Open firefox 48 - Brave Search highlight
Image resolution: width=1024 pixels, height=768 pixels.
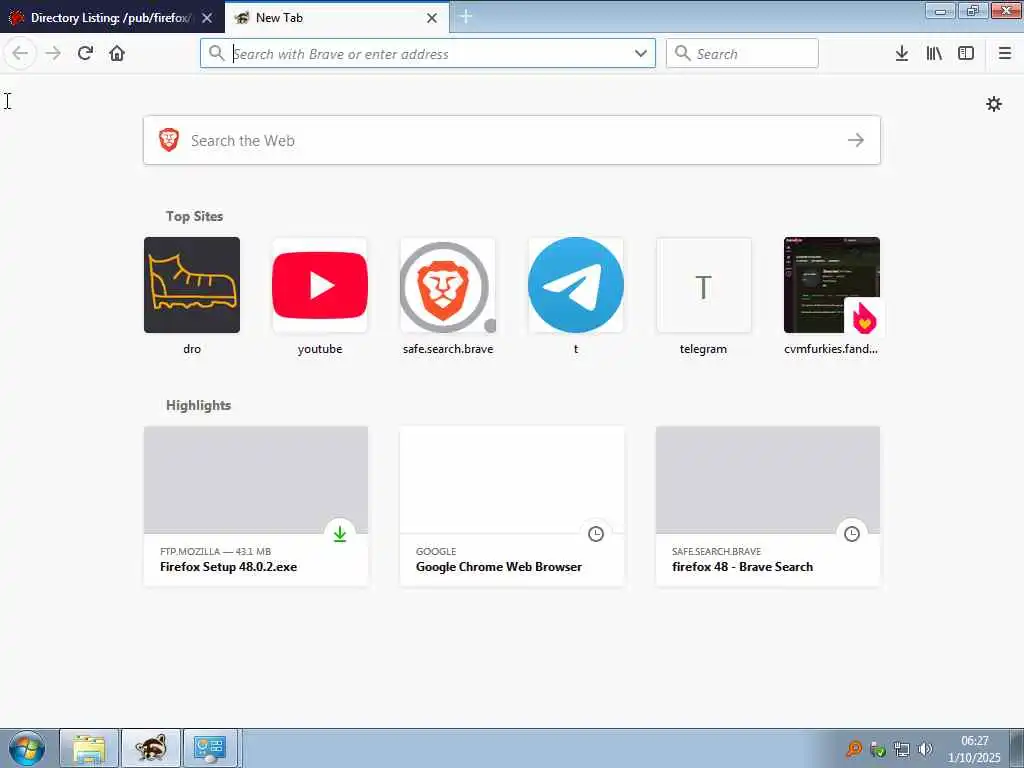pos(768,506)
